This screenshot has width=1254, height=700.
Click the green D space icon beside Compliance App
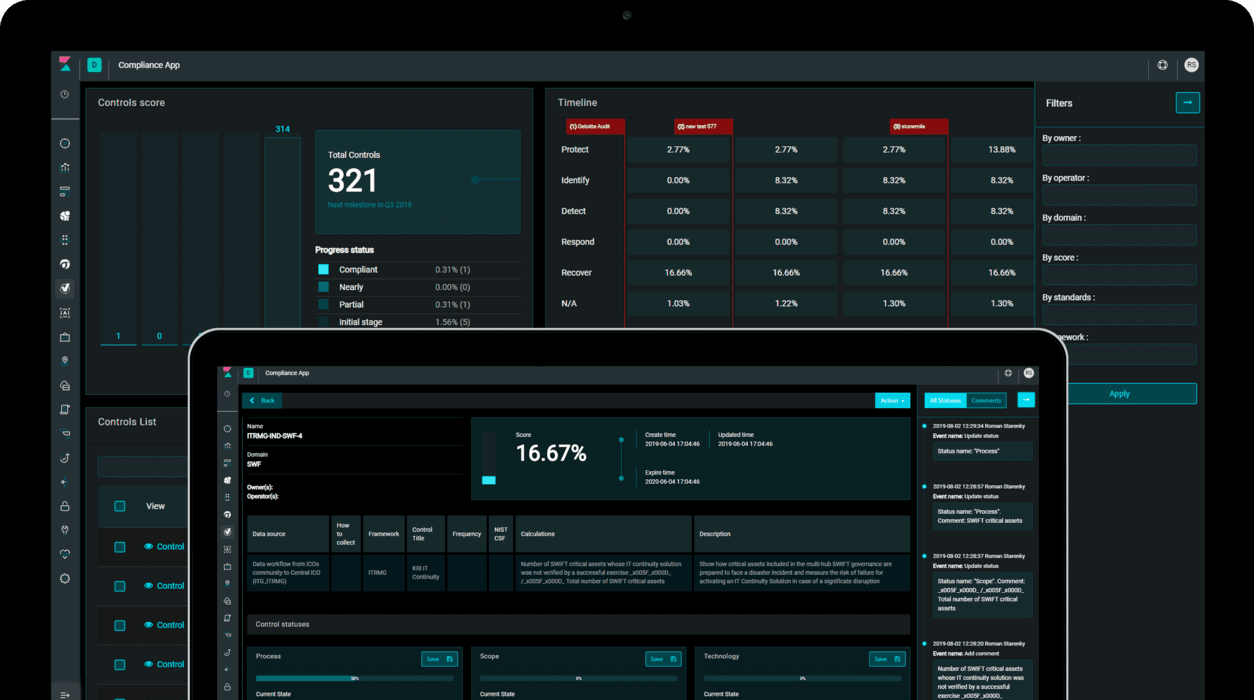click(x=94, y=65)
